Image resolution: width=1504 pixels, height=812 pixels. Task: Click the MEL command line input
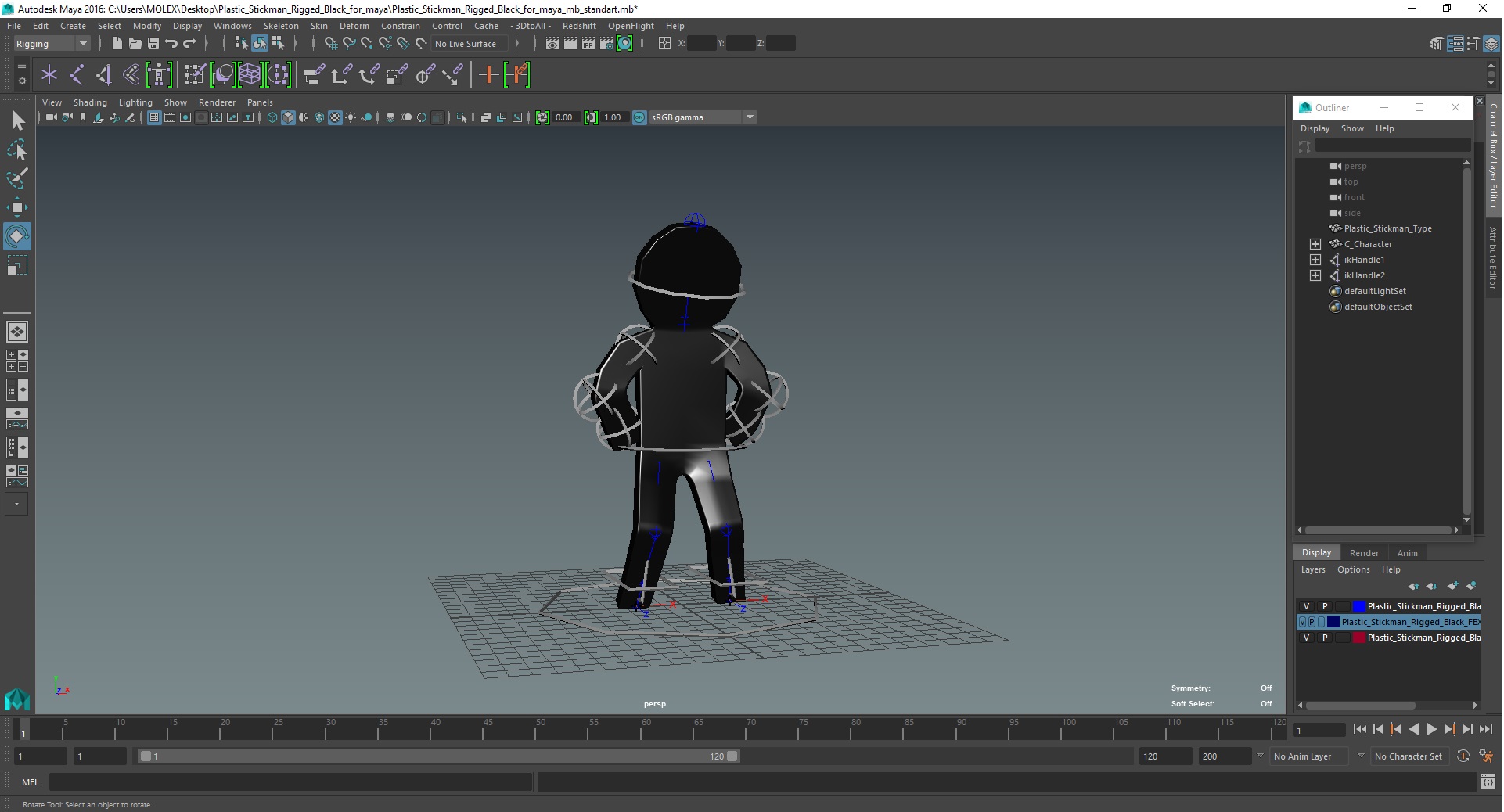pyautogui.click(x=291, y=782)
